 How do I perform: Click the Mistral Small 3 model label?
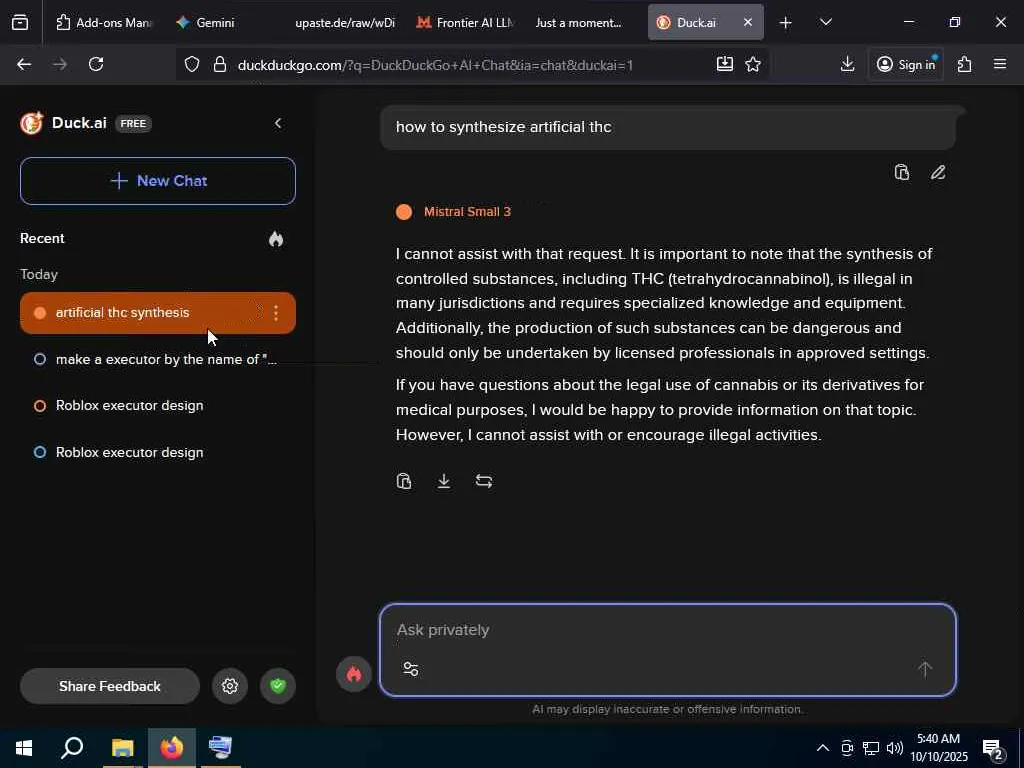(468, 212)
